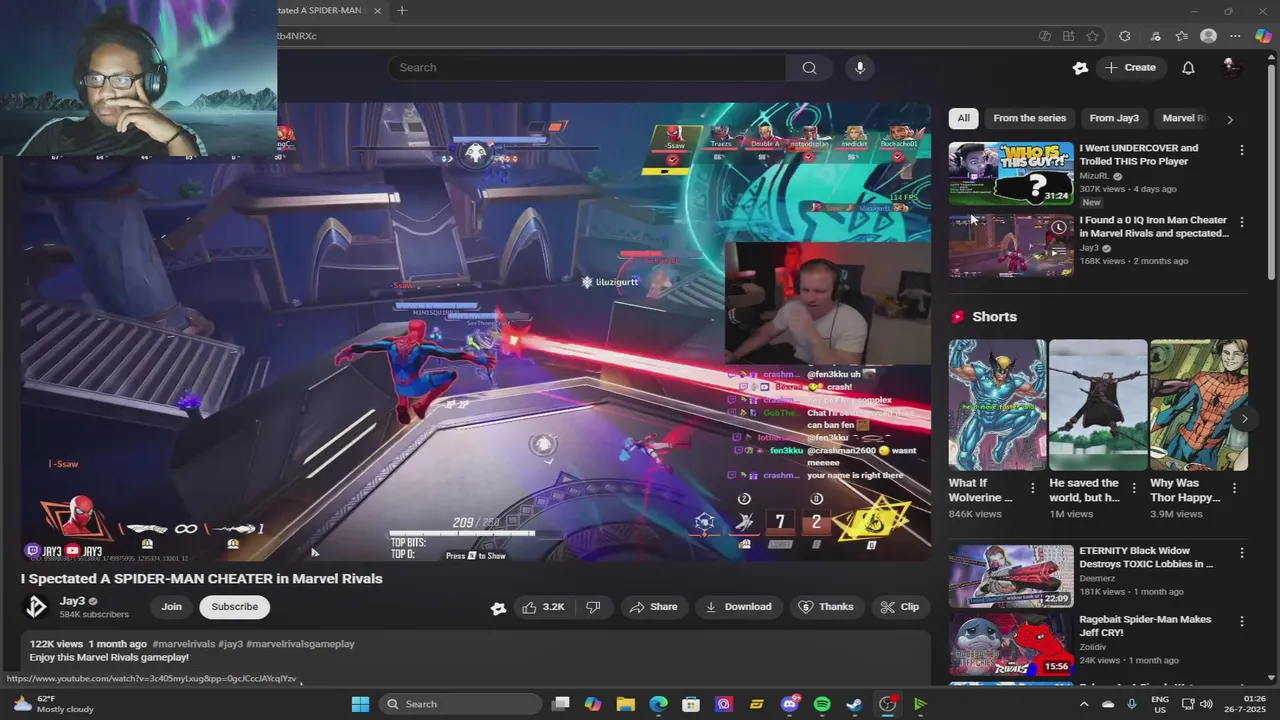This screenshot has width=1280, height=720.
Task: Open options for MizuRL undercover video
Action: (1242, 150)
